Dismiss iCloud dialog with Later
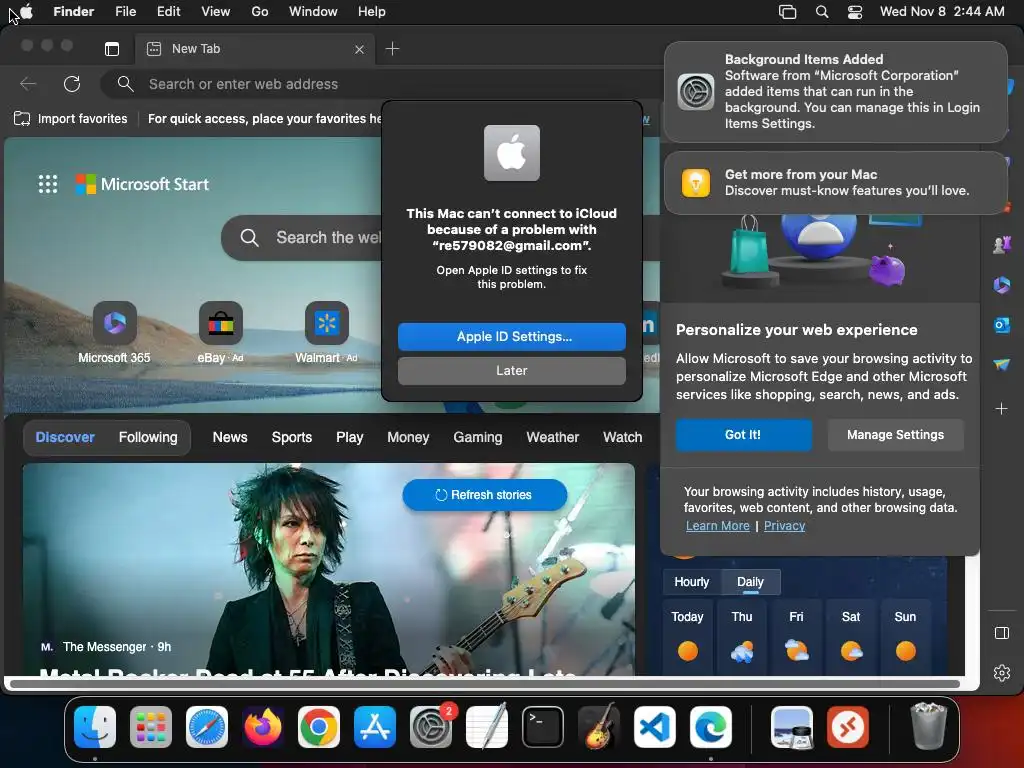Screen dimensions: 1024x768 coord(512,370)
